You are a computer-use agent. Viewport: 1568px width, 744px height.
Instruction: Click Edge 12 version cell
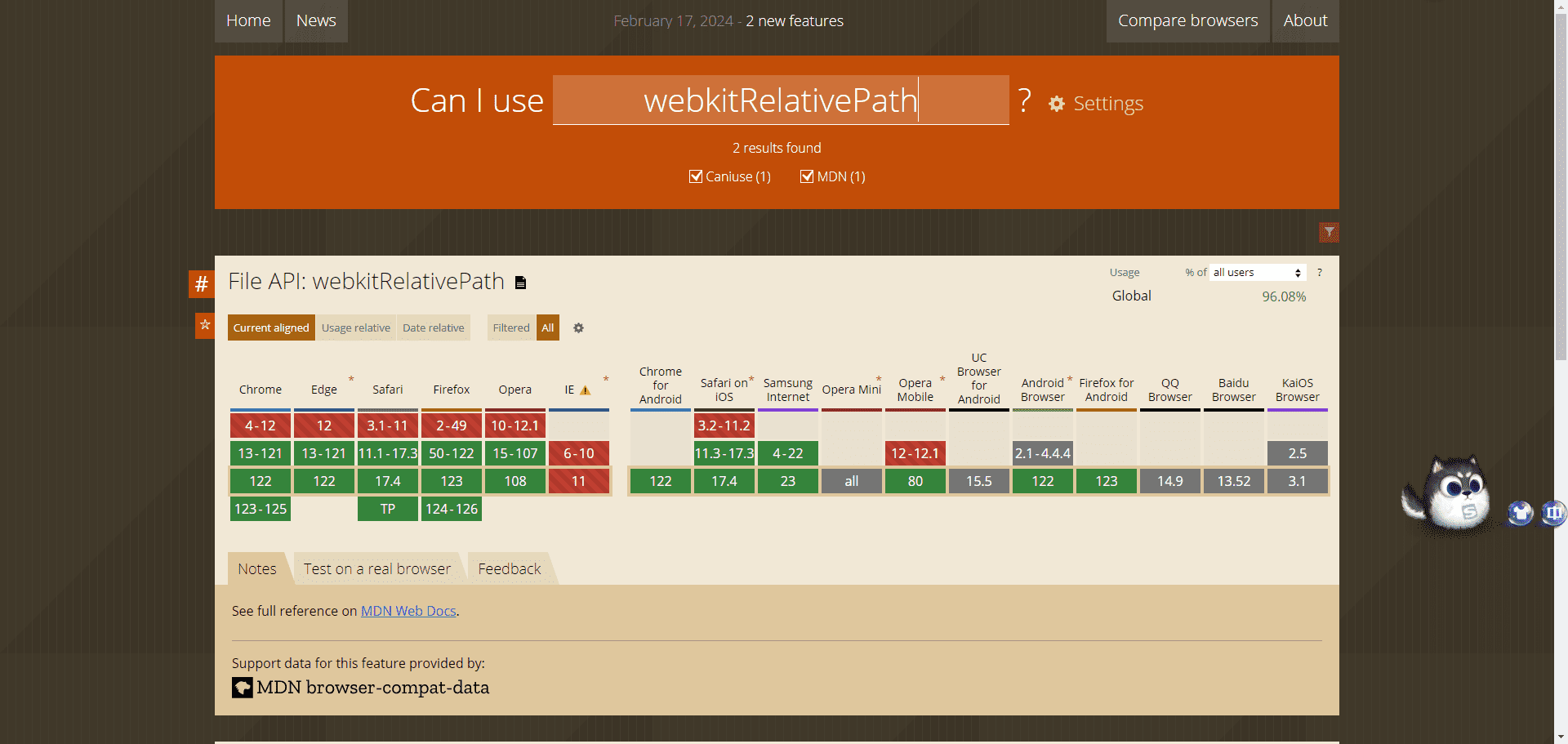(324, 425)
